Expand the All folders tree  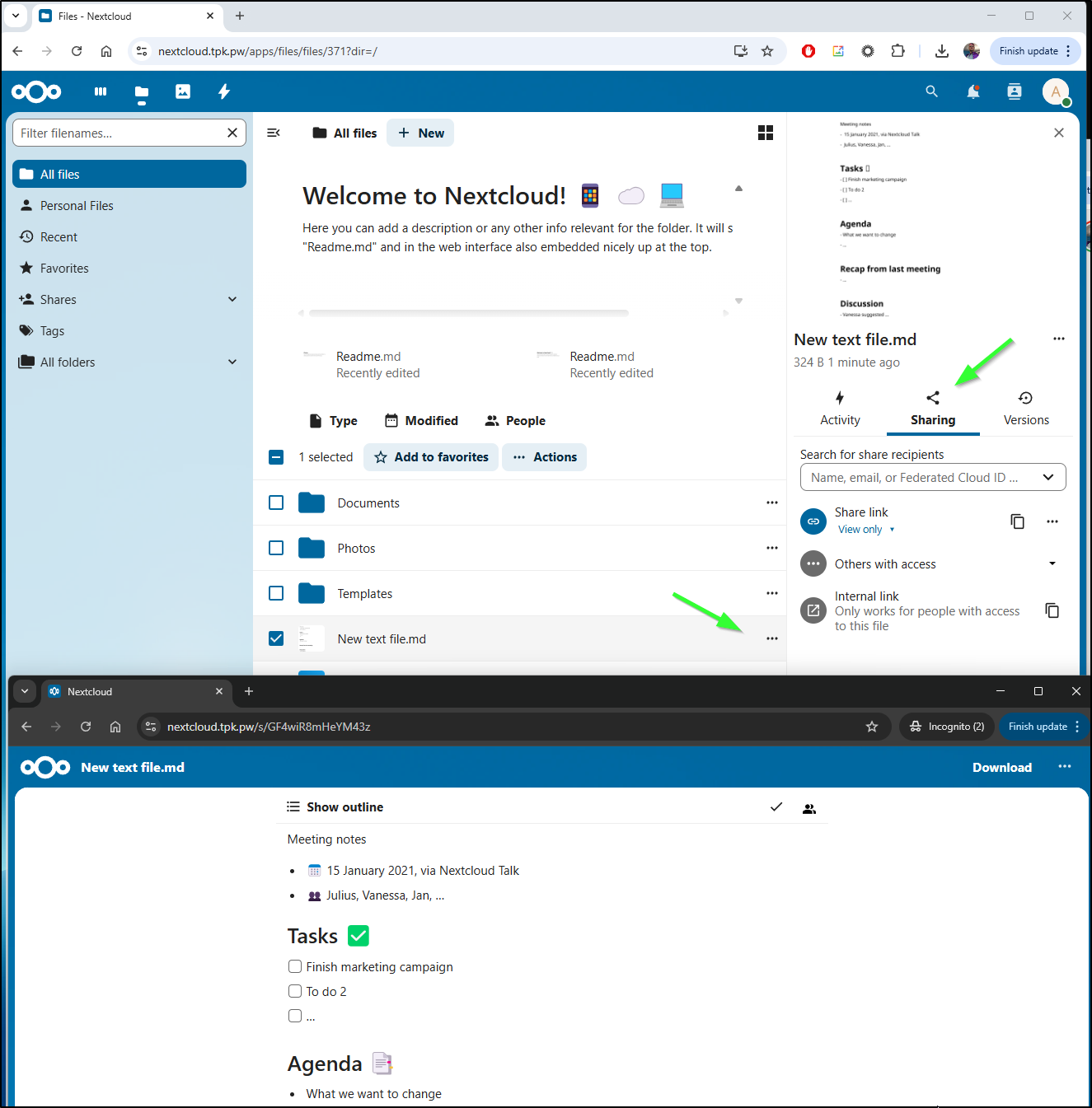(232, 362)
